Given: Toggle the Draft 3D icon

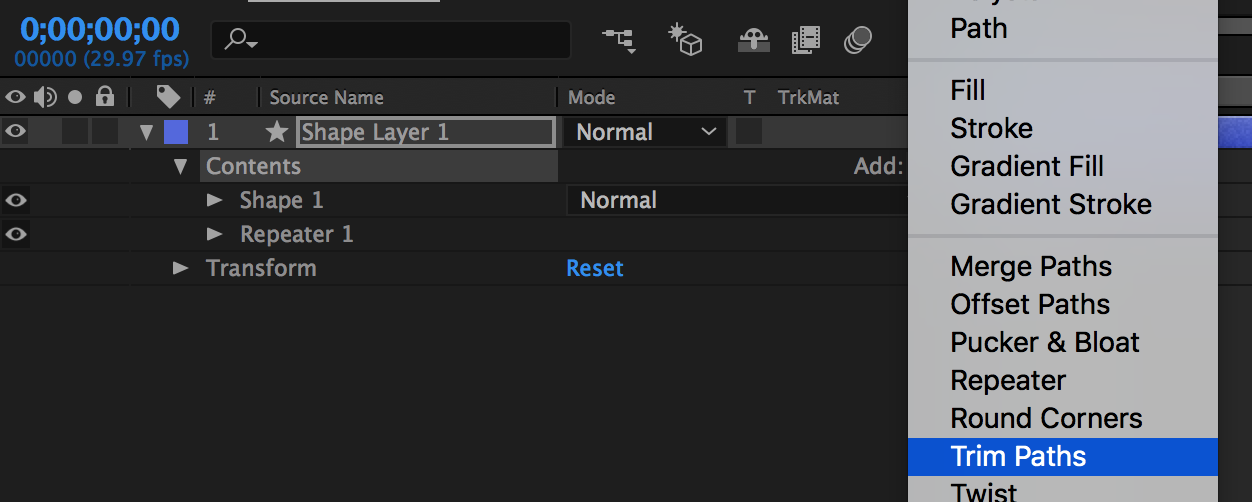Looking at the screenshot, I should coord(686,39).
